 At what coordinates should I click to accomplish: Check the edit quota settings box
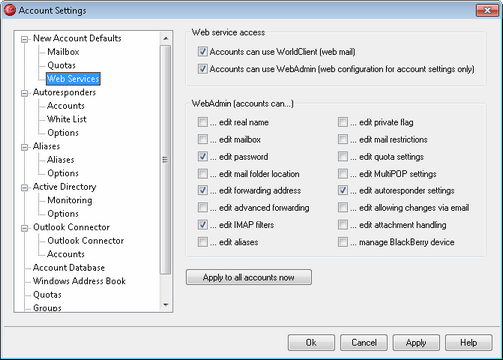(x=343, y=156)
